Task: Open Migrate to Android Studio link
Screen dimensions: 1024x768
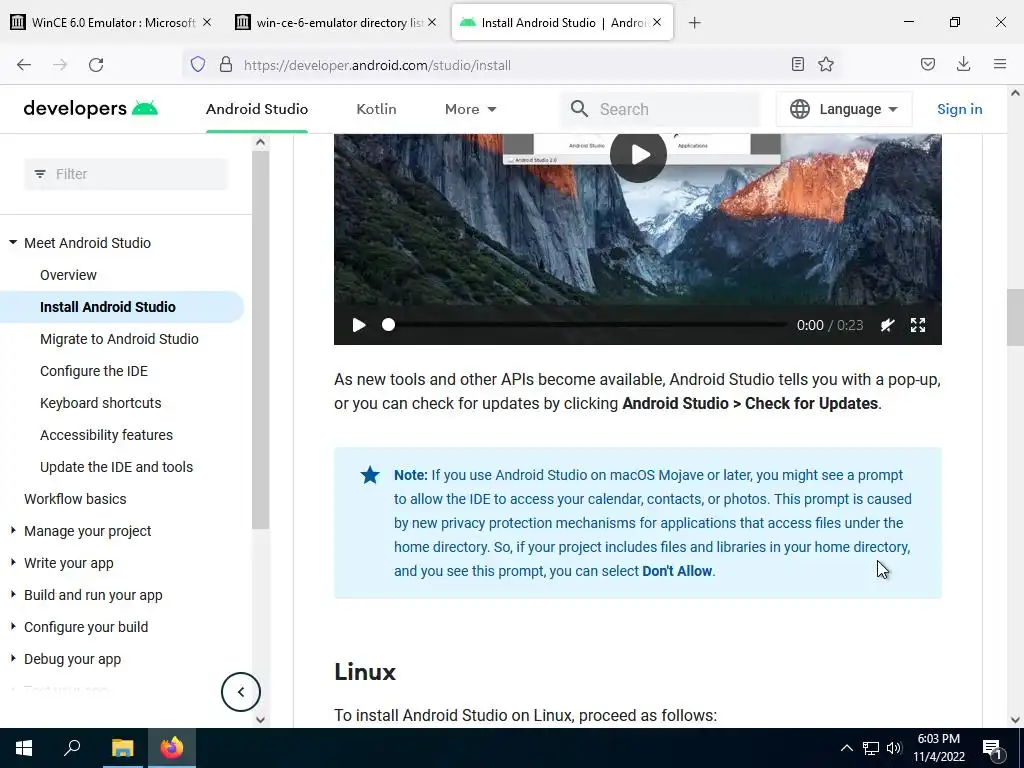Action: click(x=119, y=339)
